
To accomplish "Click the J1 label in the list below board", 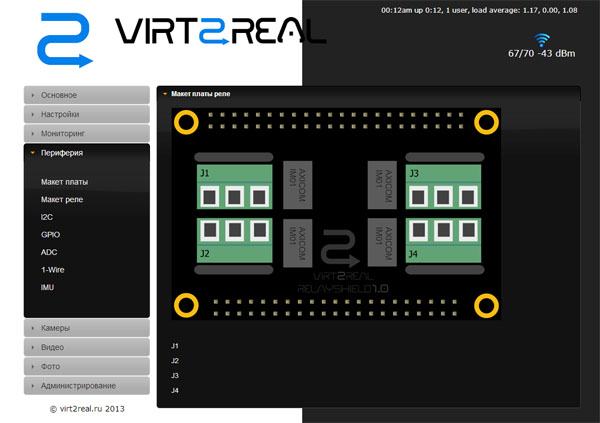I will (175, 346).
